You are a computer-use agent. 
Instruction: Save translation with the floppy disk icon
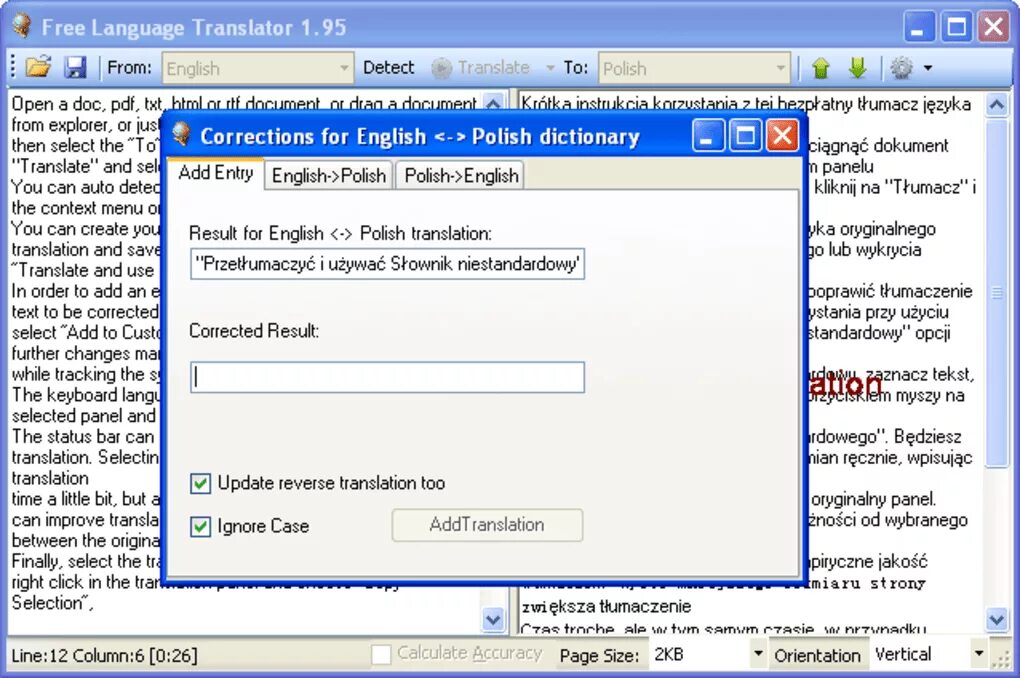coord(75,67)
